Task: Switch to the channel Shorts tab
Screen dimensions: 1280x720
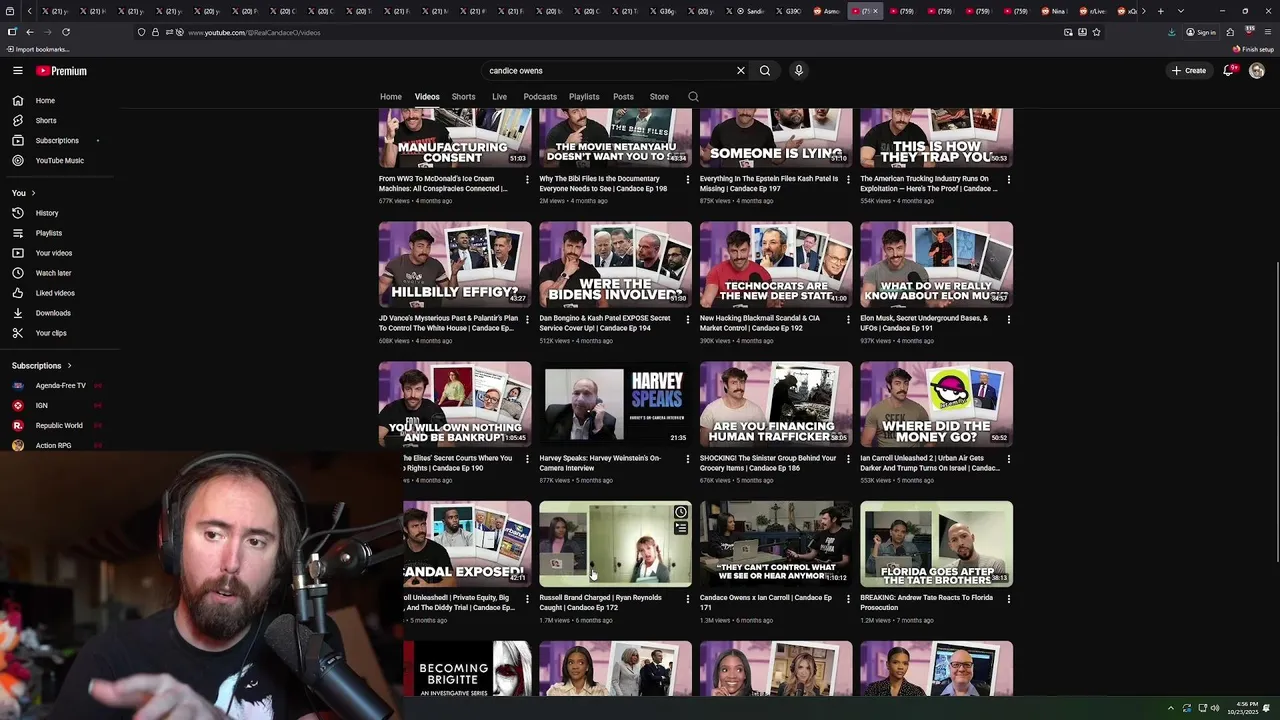Action: click(463, 97)
